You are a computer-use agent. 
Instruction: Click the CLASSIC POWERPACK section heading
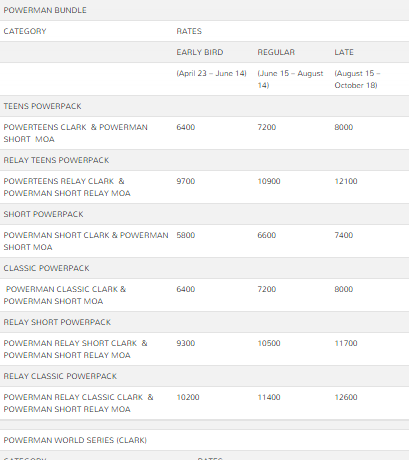pos(46,268)
